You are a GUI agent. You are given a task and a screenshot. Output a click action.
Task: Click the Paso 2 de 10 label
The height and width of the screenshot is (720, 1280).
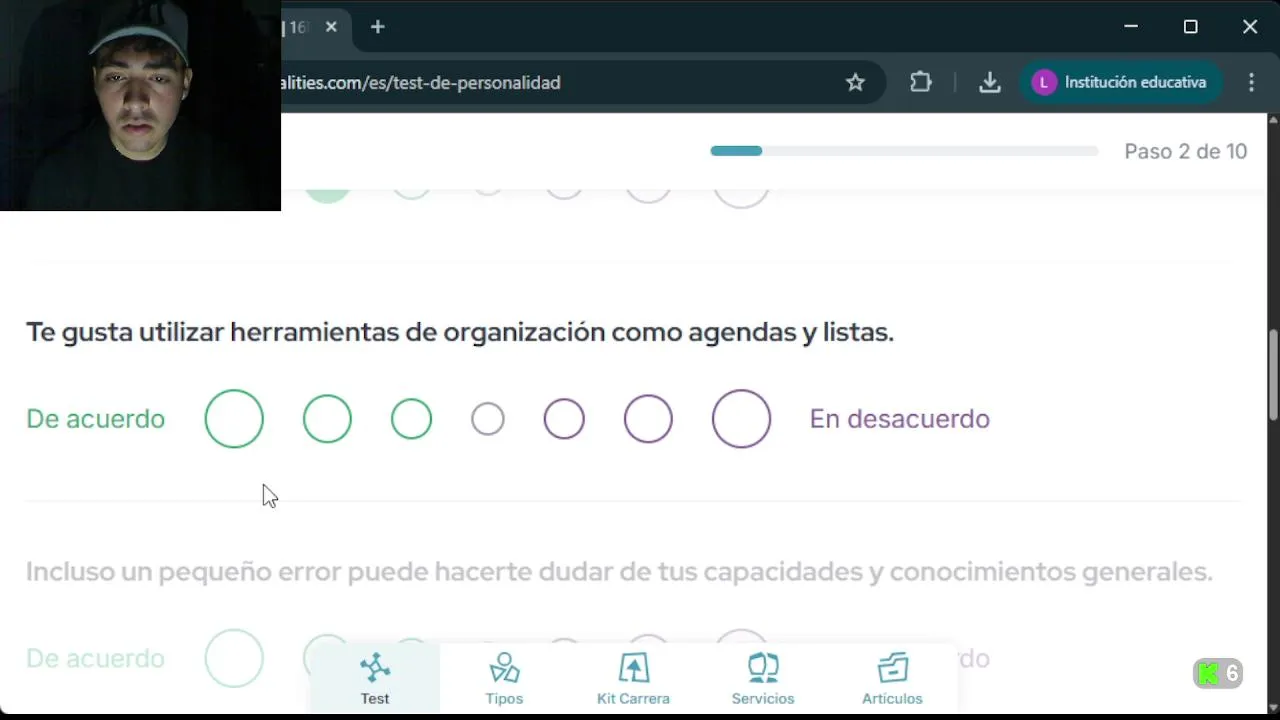click(x=1185, y=152)
